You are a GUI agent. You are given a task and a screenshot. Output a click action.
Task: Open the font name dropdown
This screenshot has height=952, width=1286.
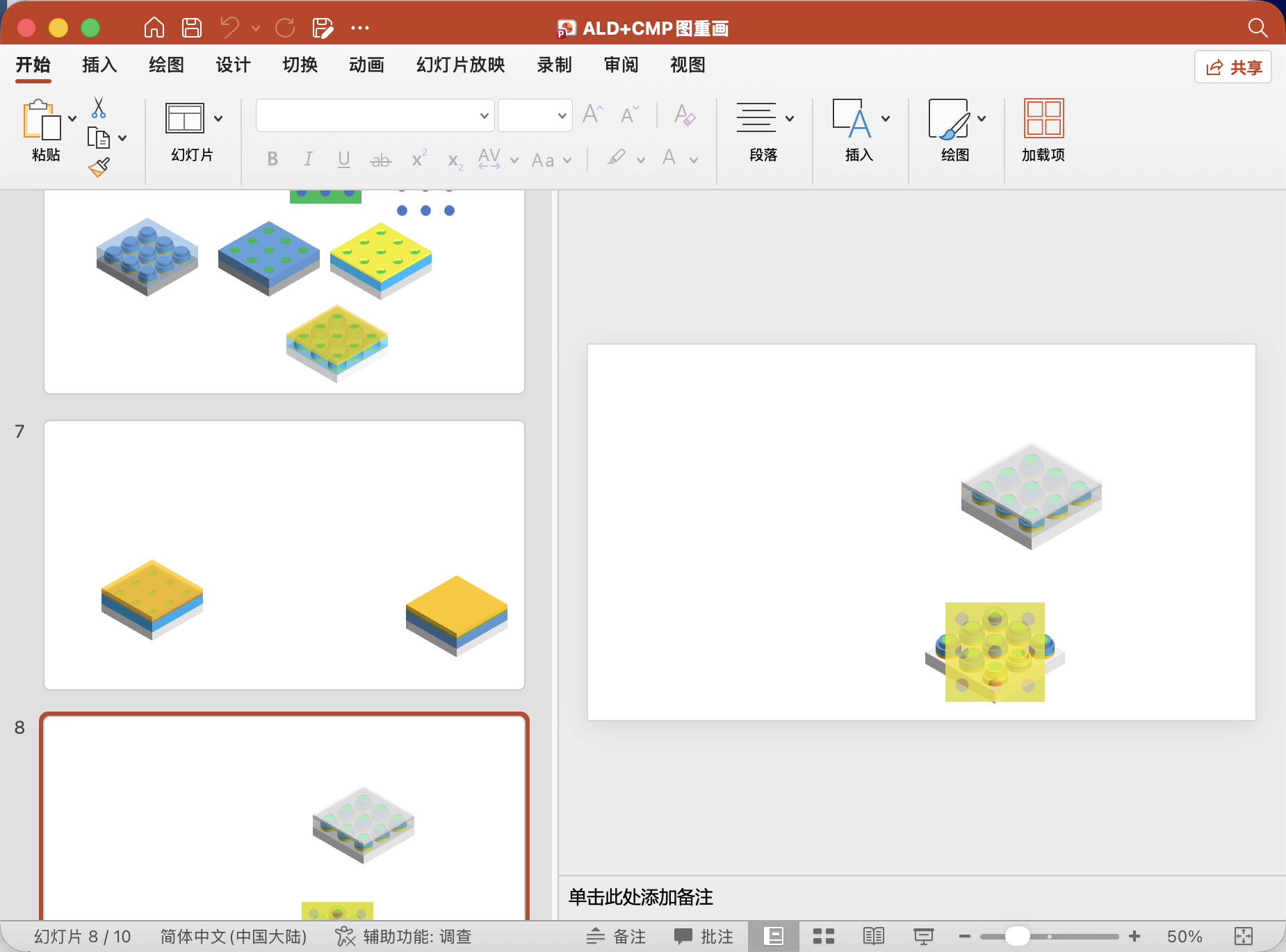click(484, 116)
